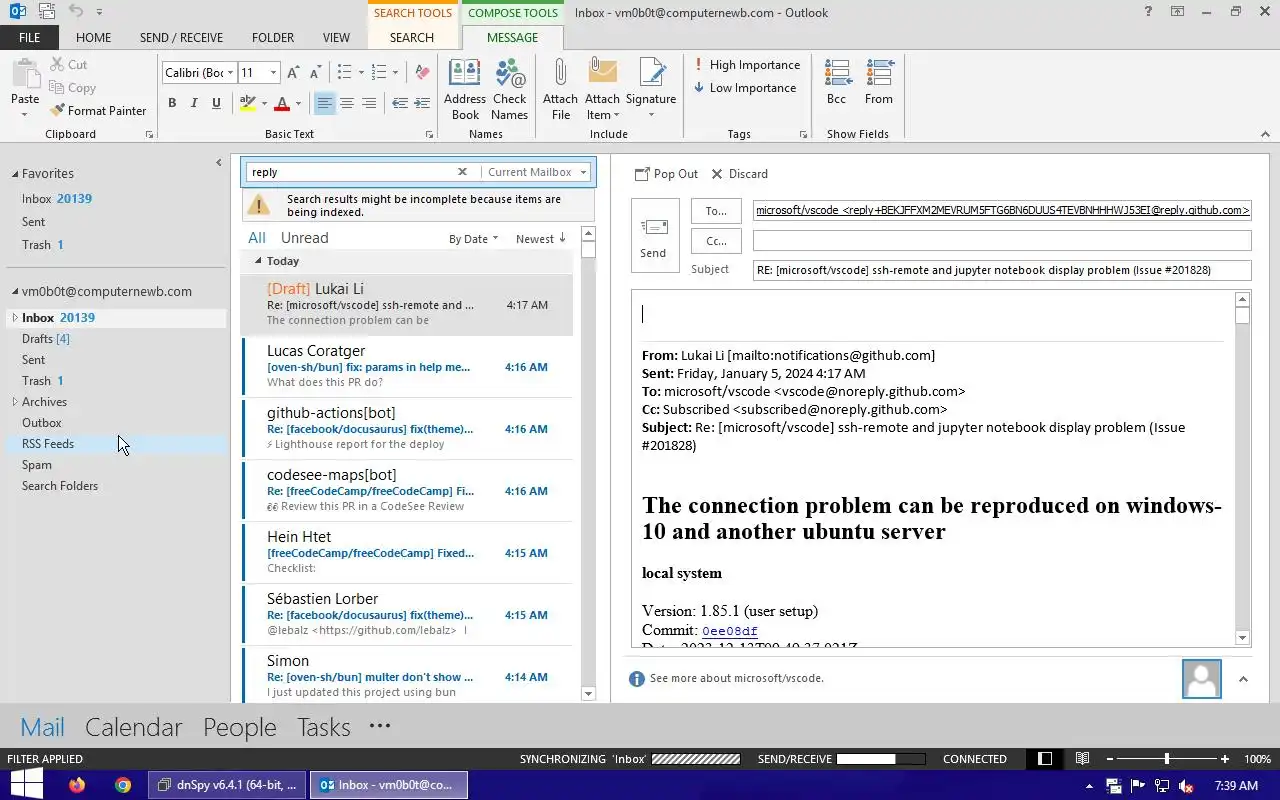Open more navigation options ellipsis

tap(380, 726)
